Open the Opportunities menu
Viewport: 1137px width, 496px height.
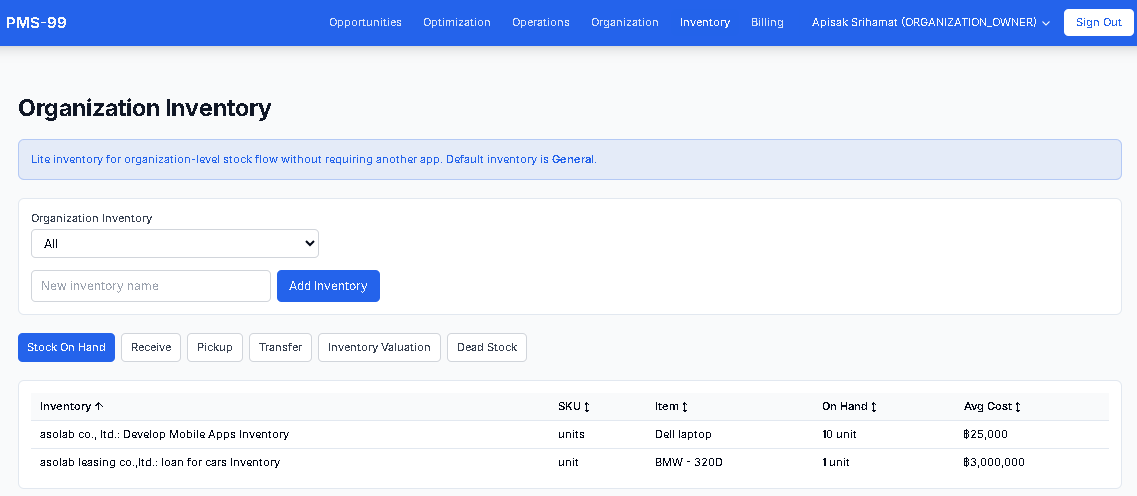[365, 22]
